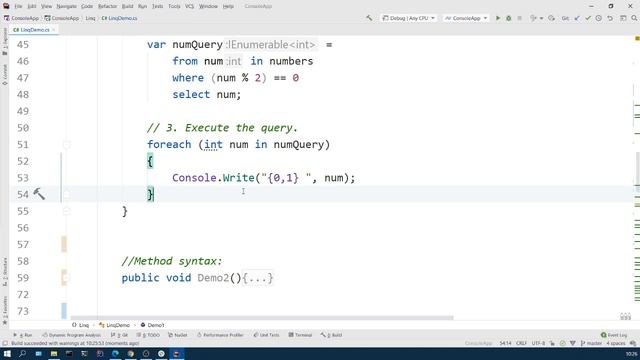The width and height of the screenshot is (640, 360).
Task: Click the status bar filter funnel icon
Action: [573, 343]
